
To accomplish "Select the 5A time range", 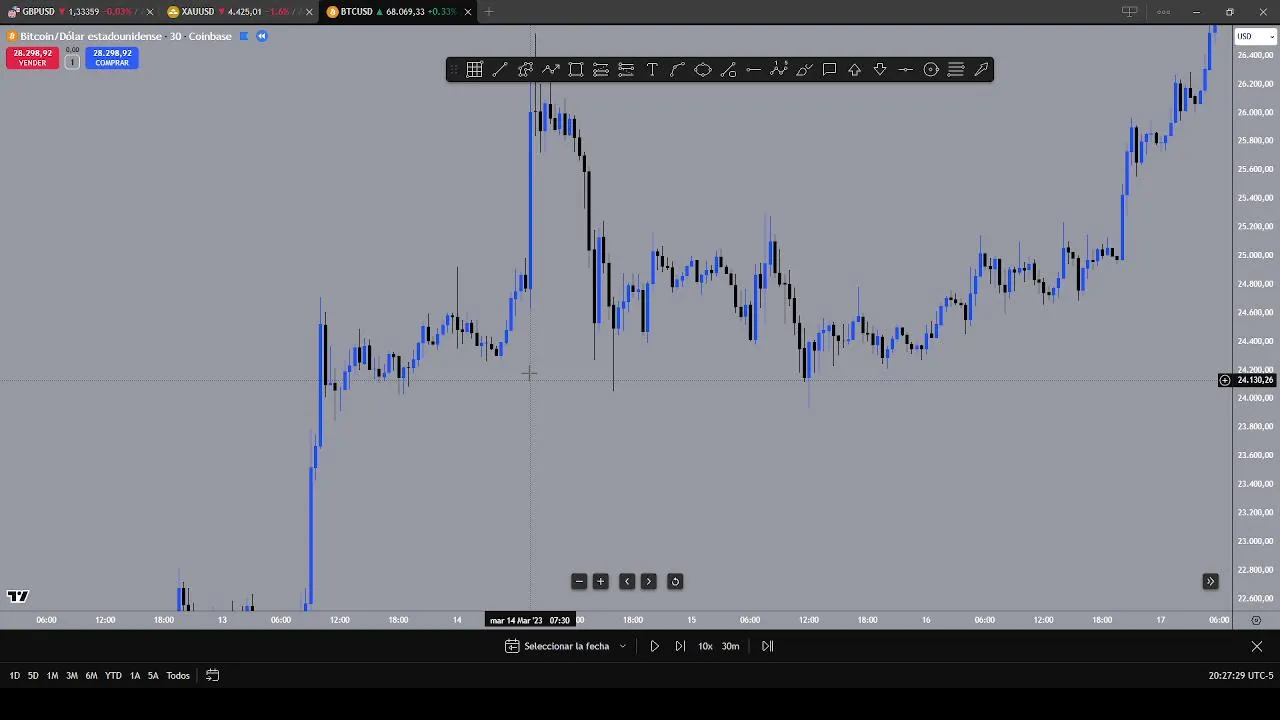I will 153,675.
